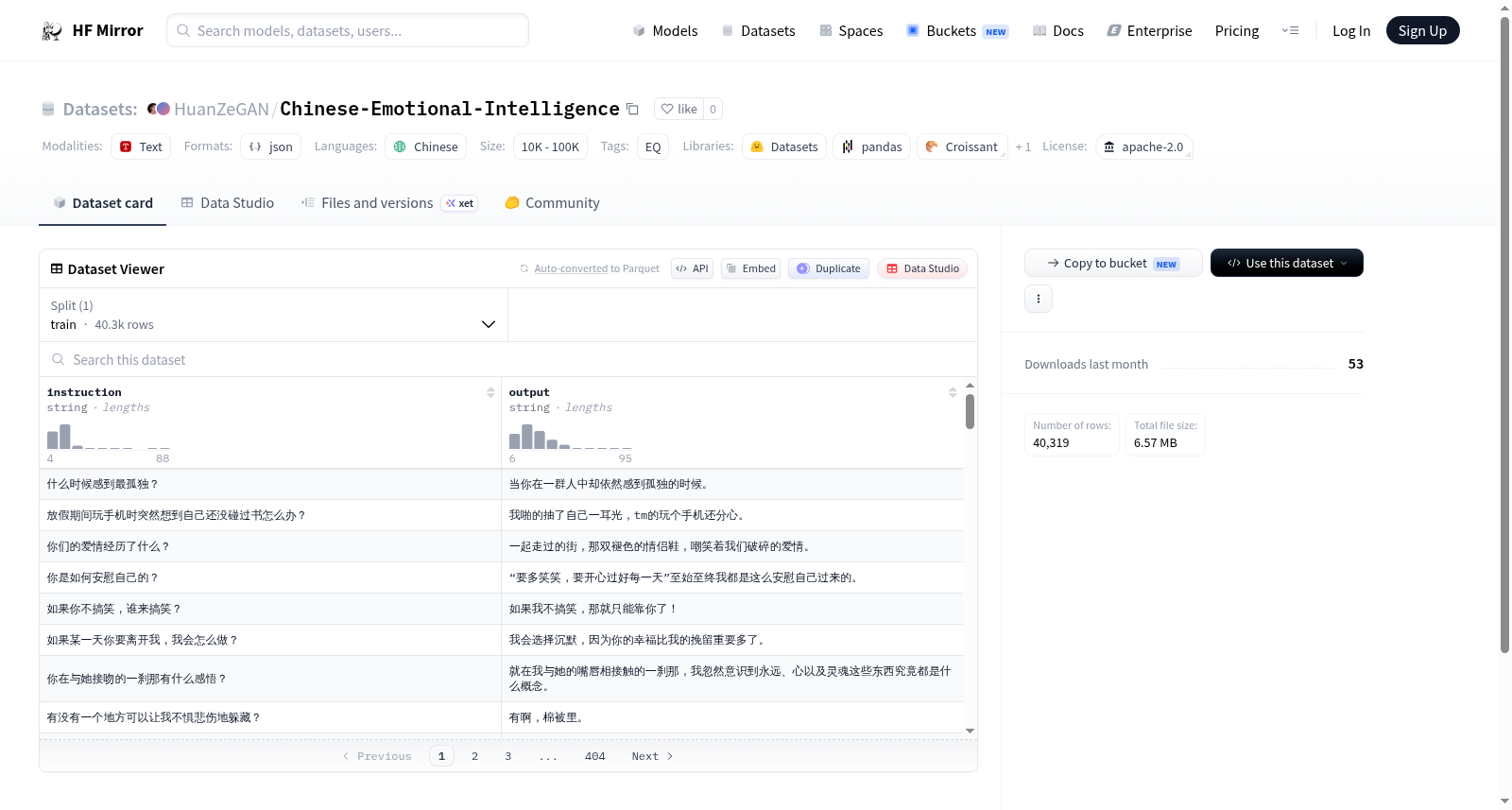Viewport: 1512px width, 810px height.
Task: Click the Next page link
Action: [652, 756]
